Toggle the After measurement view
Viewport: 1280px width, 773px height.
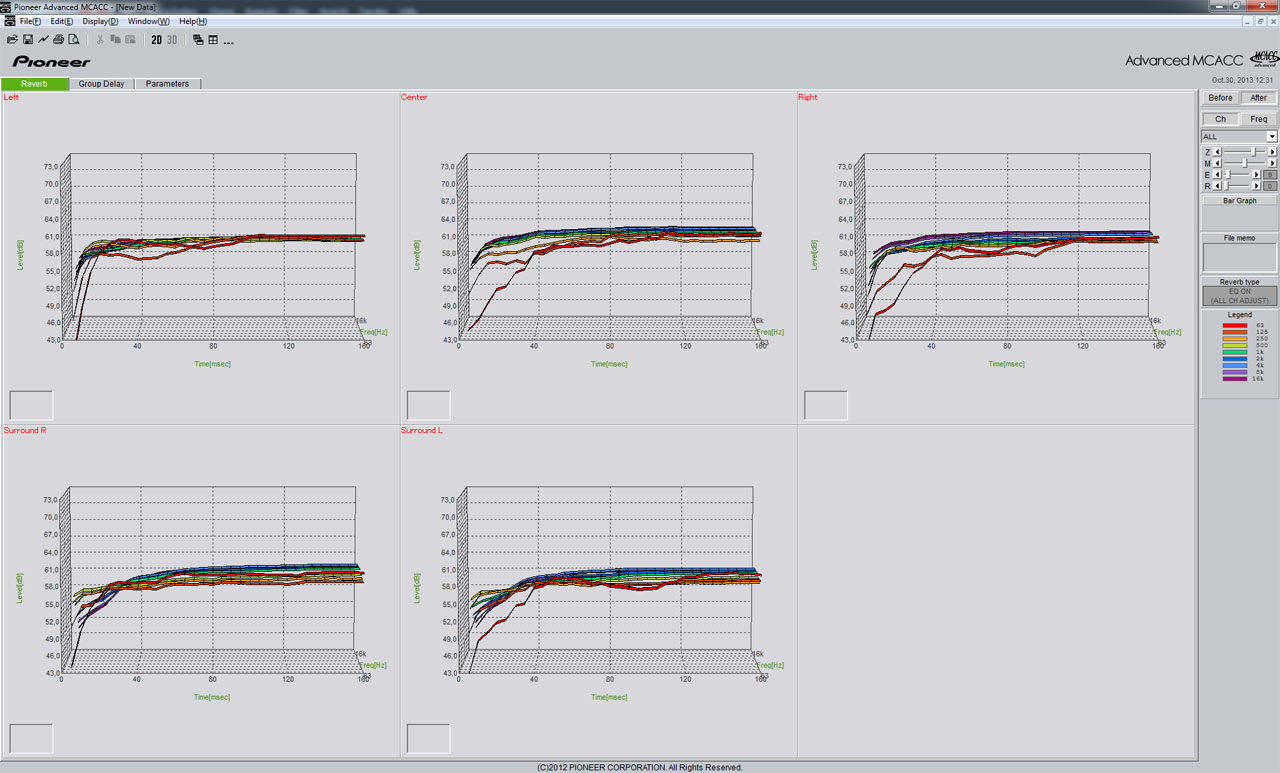[x=1258, y=98]
